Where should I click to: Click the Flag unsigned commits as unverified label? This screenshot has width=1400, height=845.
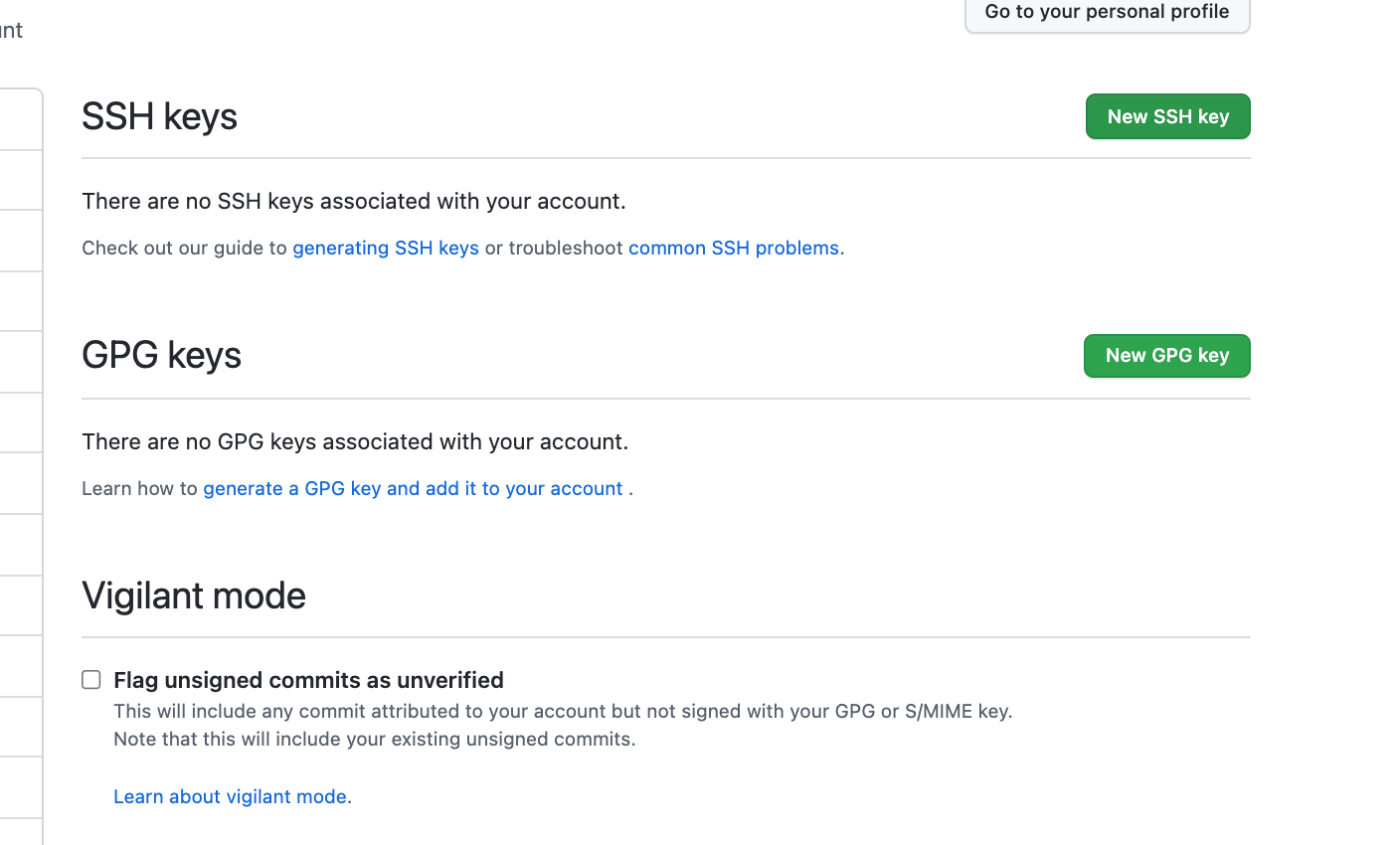coord(308,680)
